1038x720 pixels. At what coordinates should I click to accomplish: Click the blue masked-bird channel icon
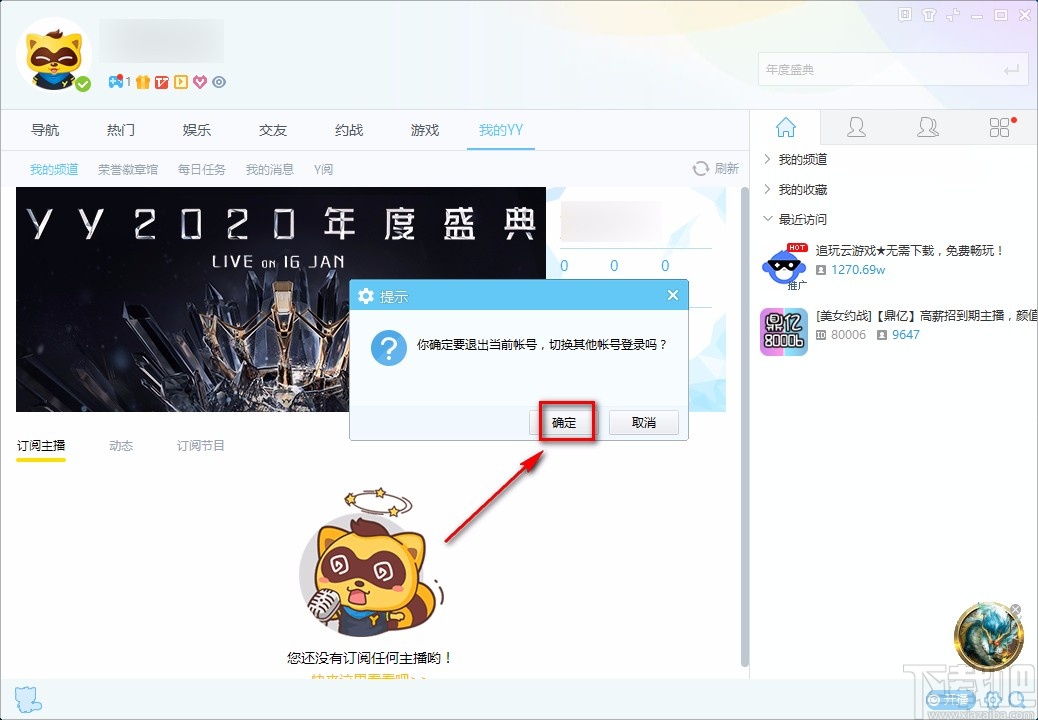click(784, 267)
